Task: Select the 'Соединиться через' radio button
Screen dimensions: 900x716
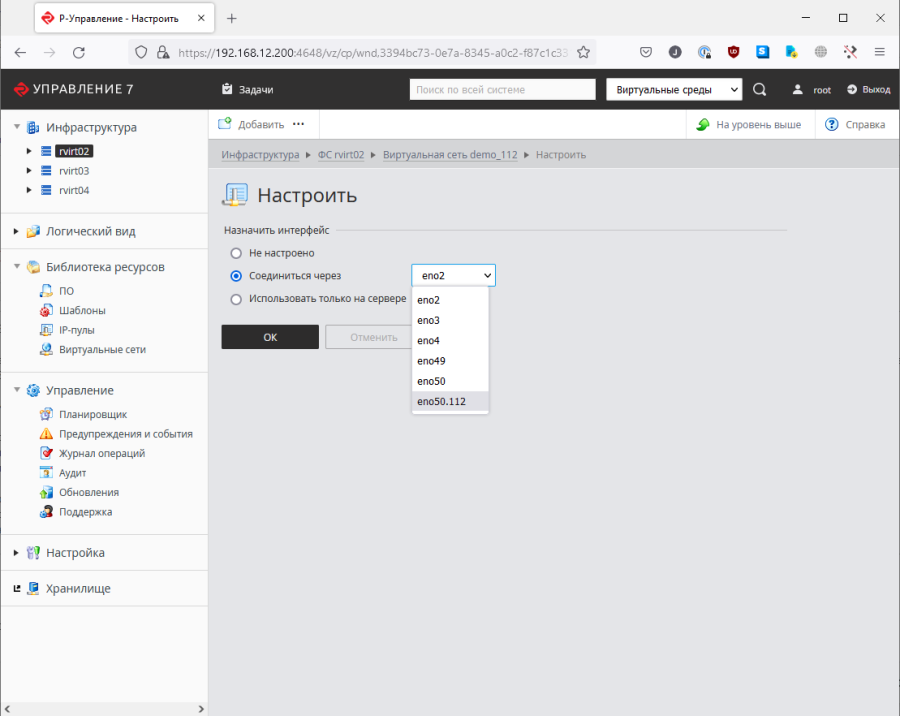Action: click(x=236, y=276)
